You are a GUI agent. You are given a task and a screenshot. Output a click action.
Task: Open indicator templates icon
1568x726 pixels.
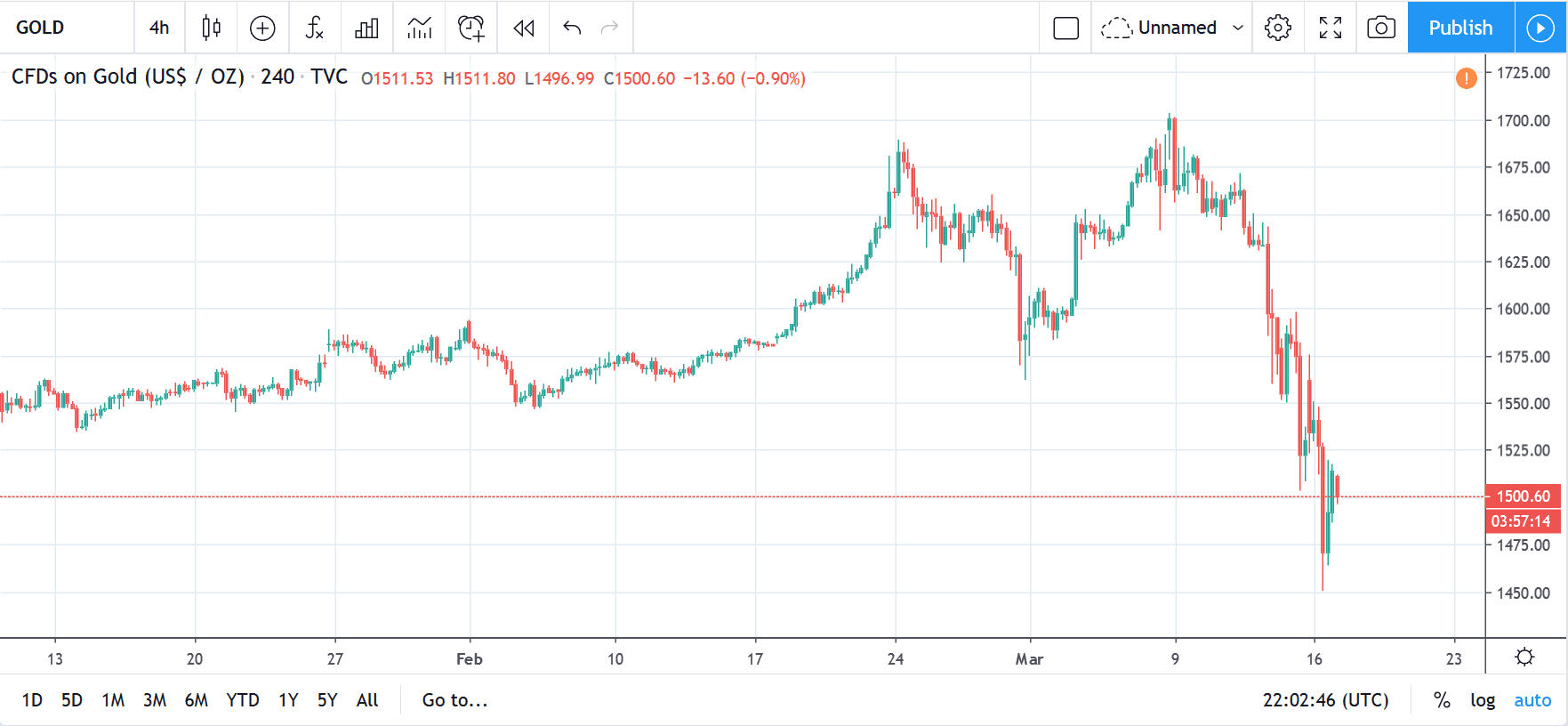click(419, 28)
